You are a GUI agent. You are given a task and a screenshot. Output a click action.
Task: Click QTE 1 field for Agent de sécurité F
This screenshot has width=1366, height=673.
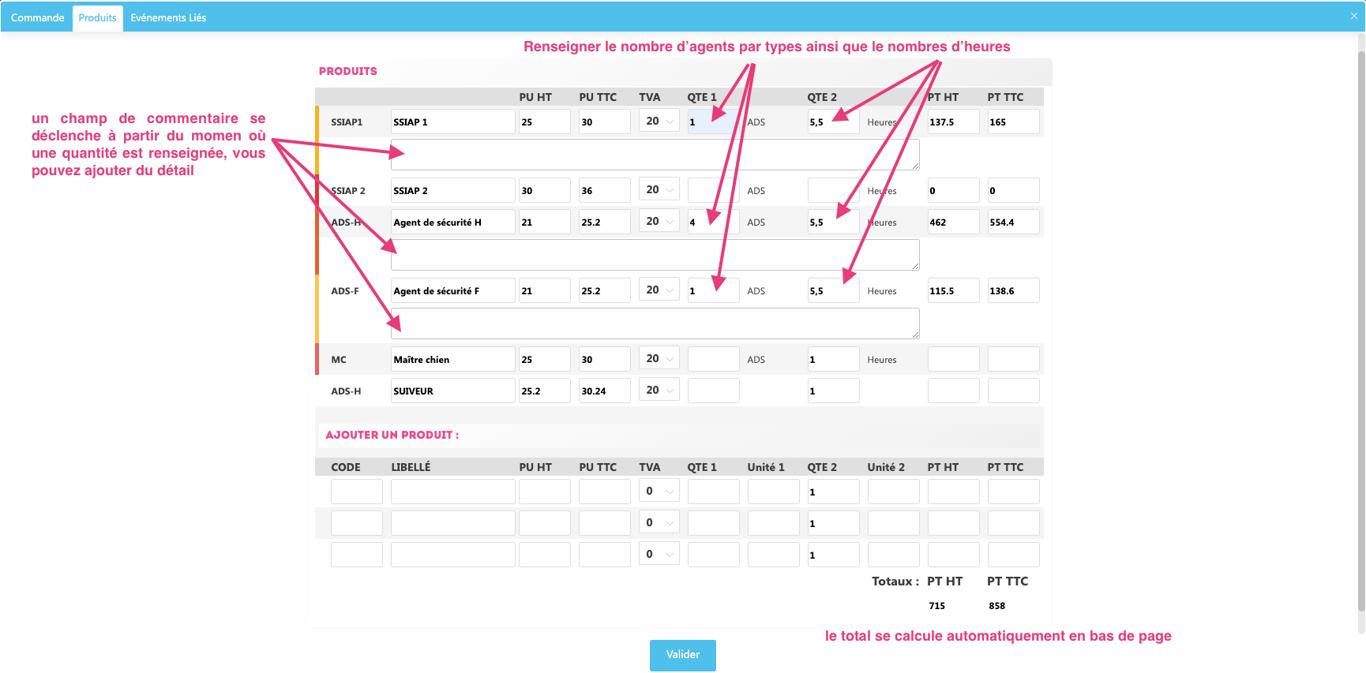(x=714, y=291)
